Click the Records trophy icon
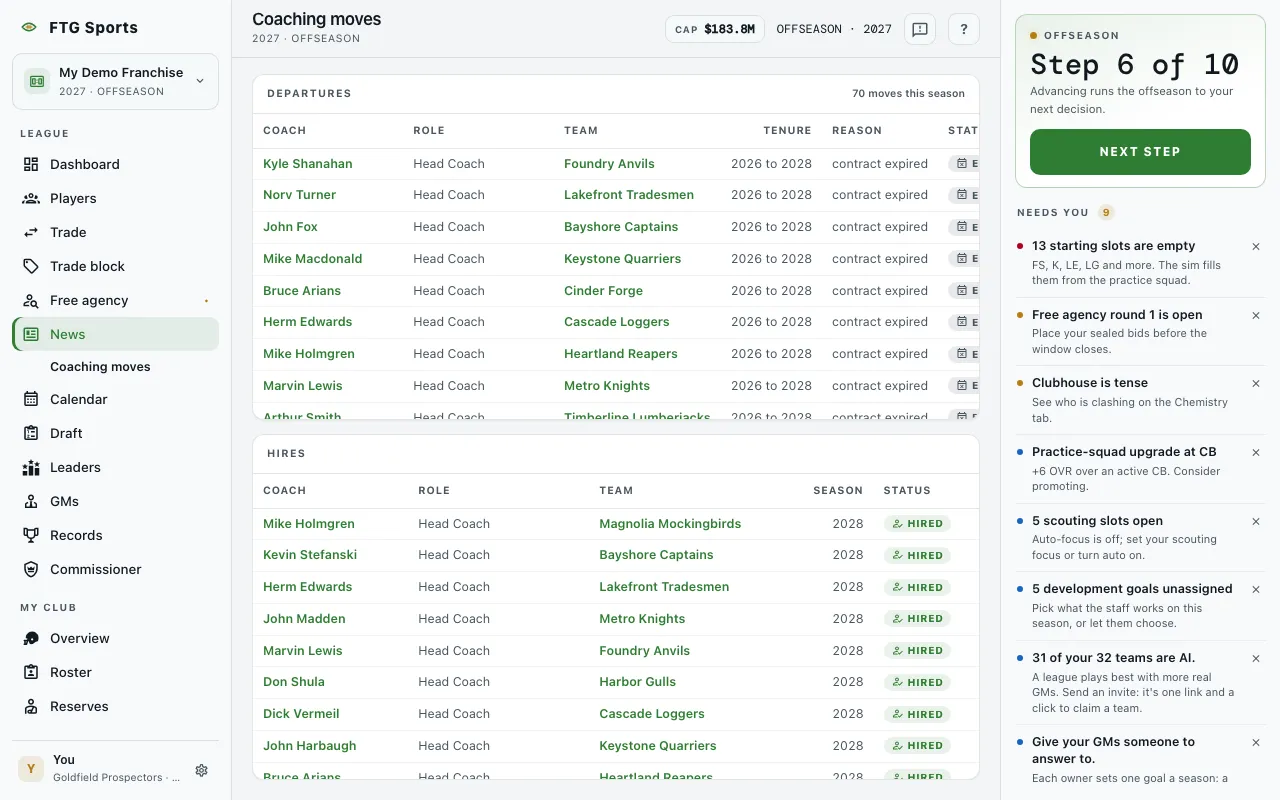 pyautogui.click(x=31, y=535)
